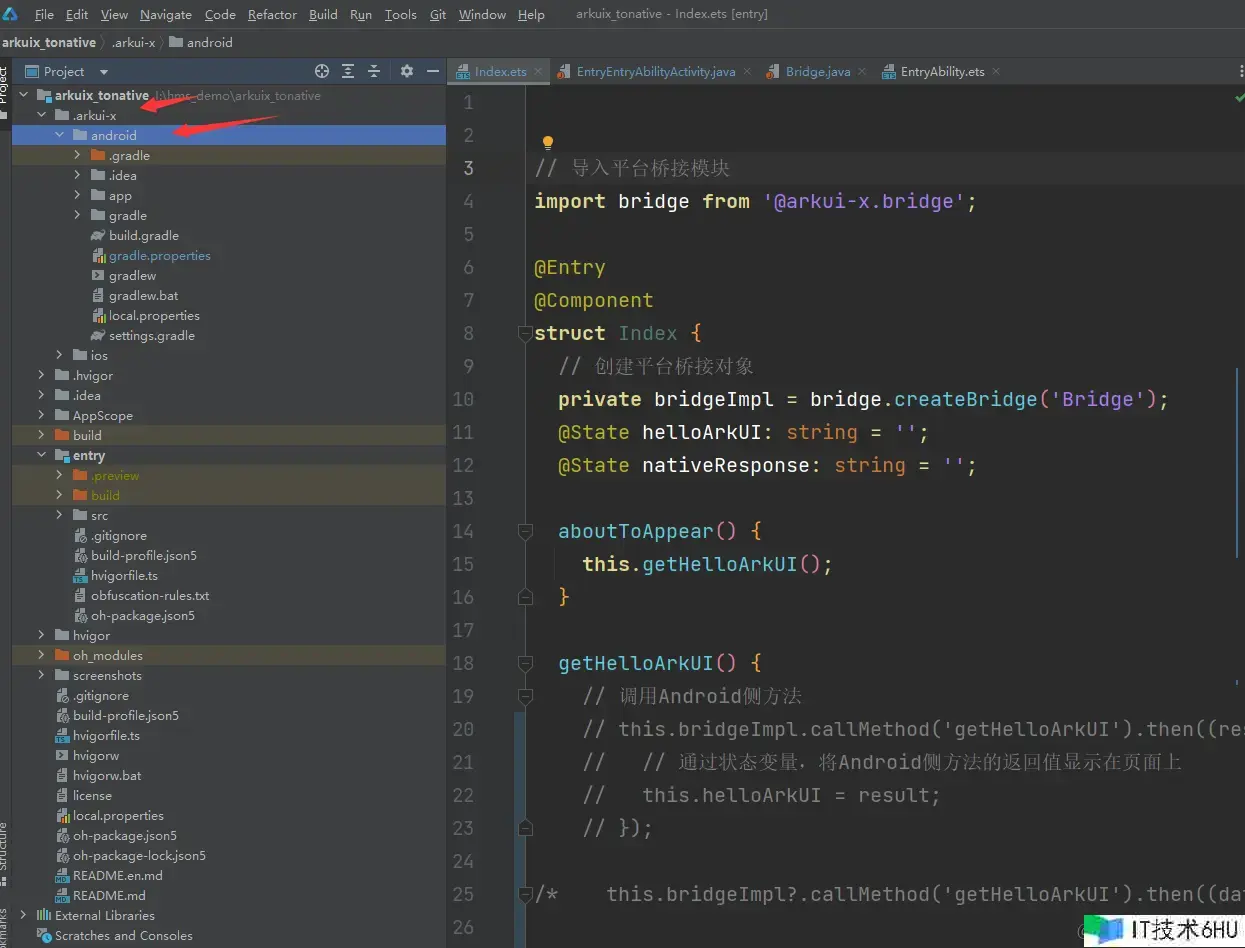This screenshot has height=948, width=1245.
Task: Expand the app folder arrow
Action: (78, 195)
